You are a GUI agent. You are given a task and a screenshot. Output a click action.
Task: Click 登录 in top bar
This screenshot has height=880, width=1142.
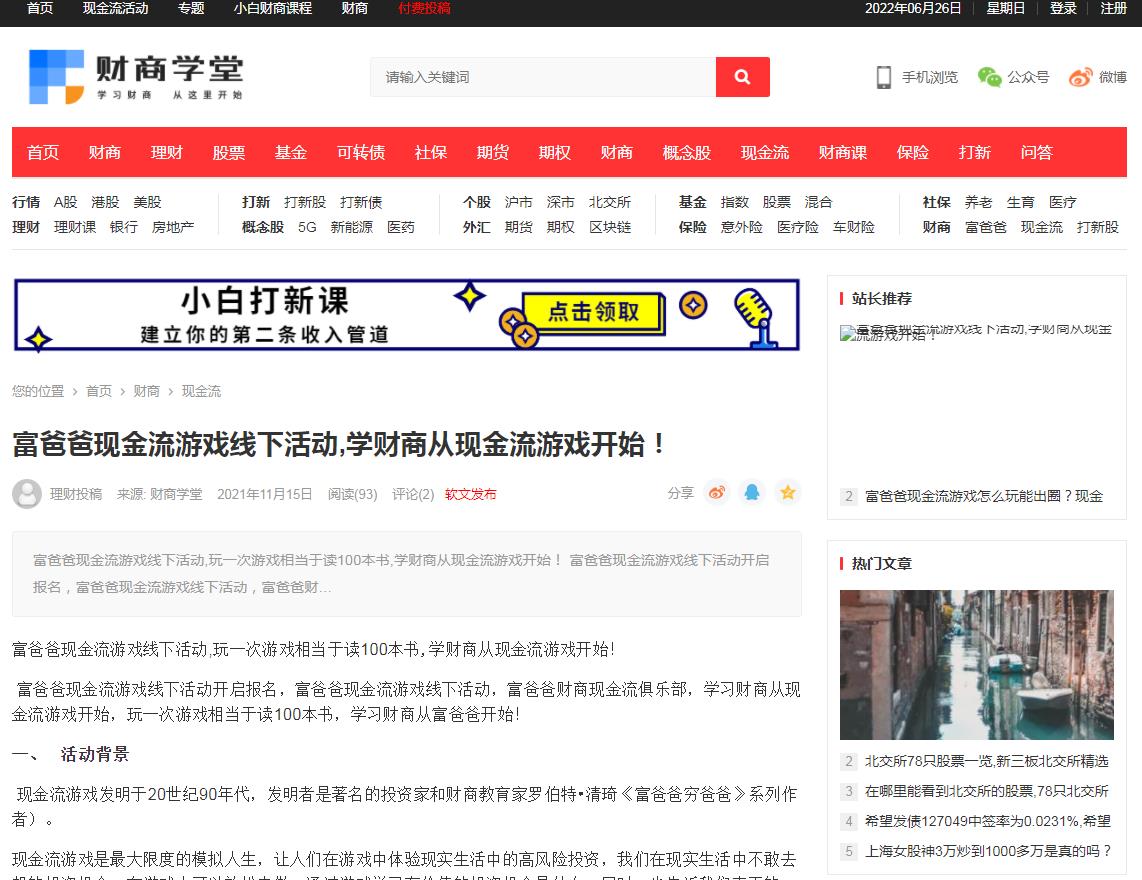[x=1063, y=8]
